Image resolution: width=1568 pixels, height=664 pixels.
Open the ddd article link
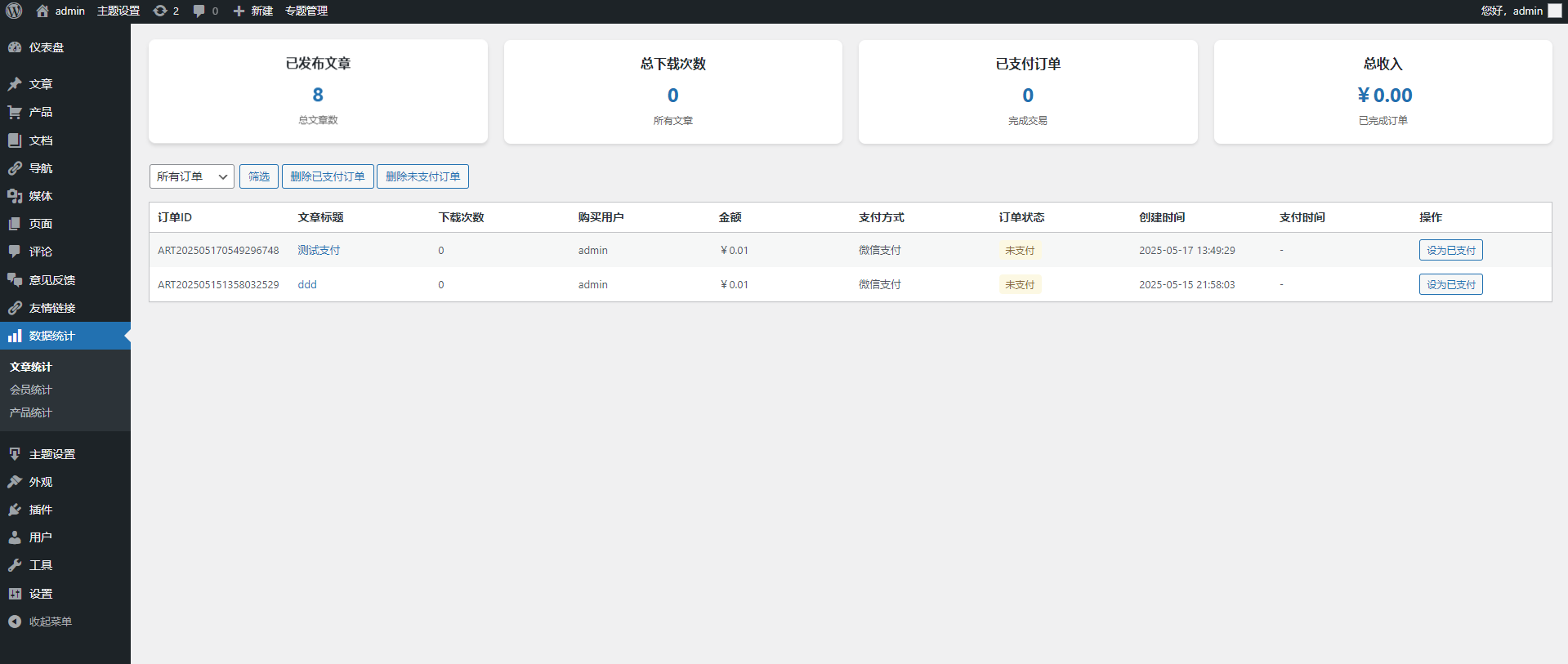[307, 284]
